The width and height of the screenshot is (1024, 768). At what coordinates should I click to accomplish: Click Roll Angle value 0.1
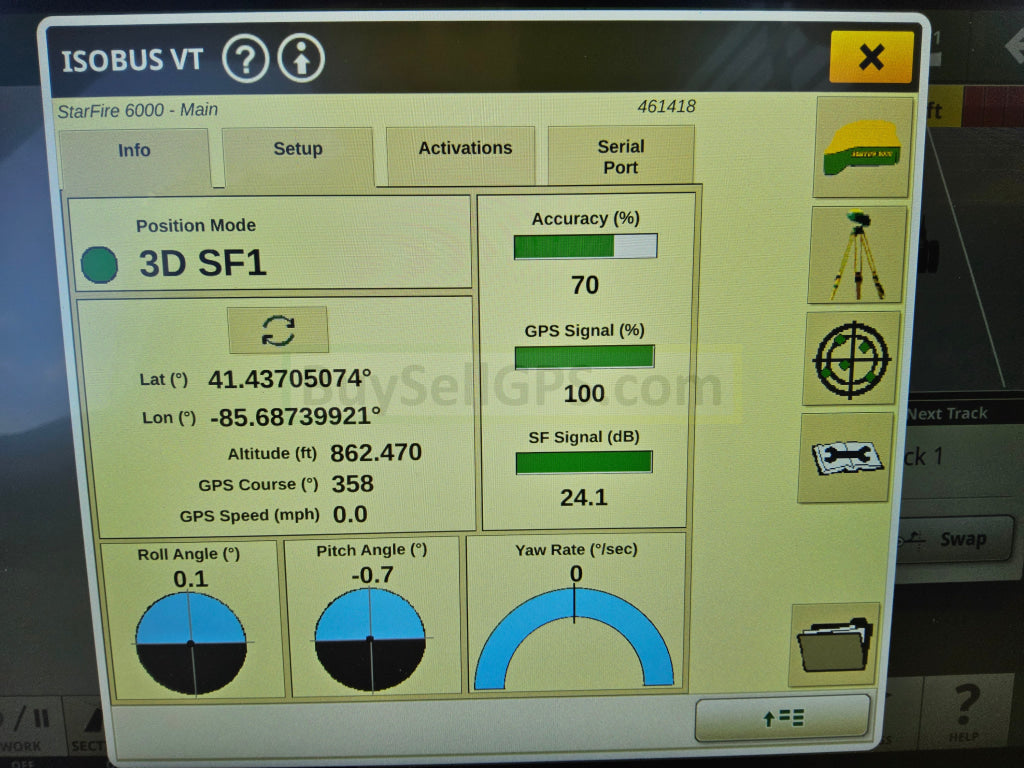tap(190, 579)
